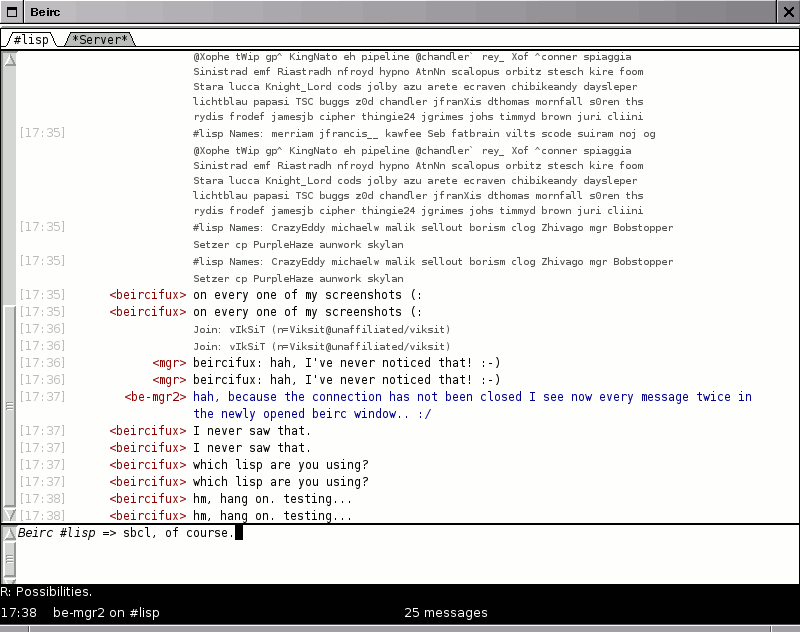Click first 'Join: vIkSiT' line at 17:36

tap(321, 330)
